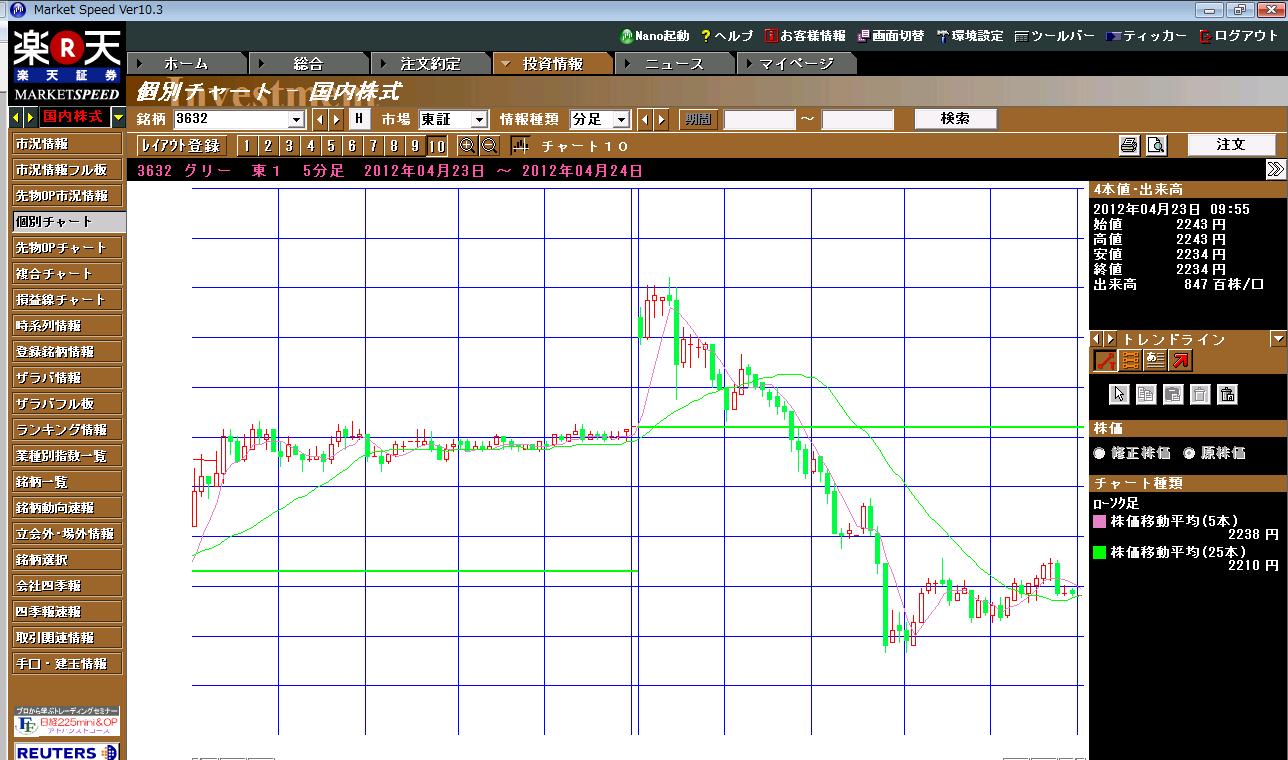Screen dimensions: 1288x760
Task: Print the chart with the printer icon
Action: pos(1129,146)
